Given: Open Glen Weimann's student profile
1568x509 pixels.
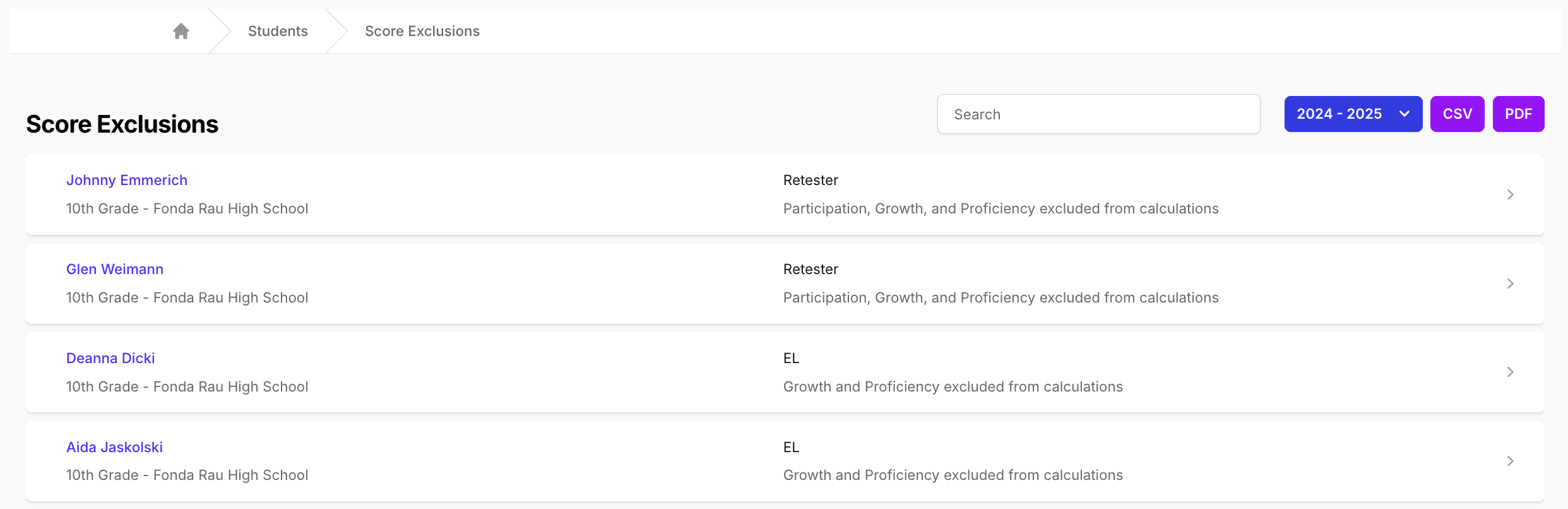Looking at the screenshot, I should (115, 269).
